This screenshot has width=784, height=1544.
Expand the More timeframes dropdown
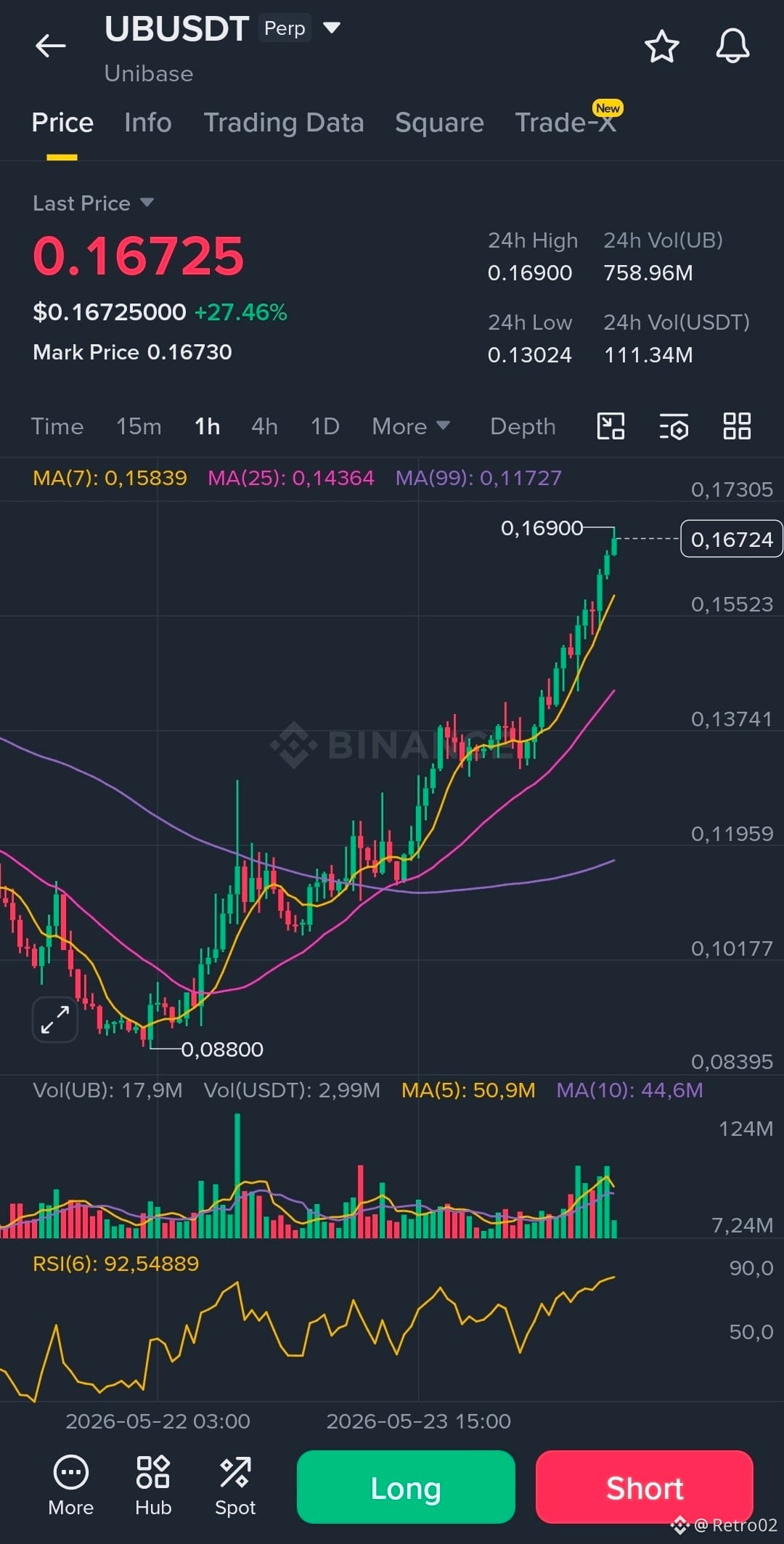[x=411, y=426]
